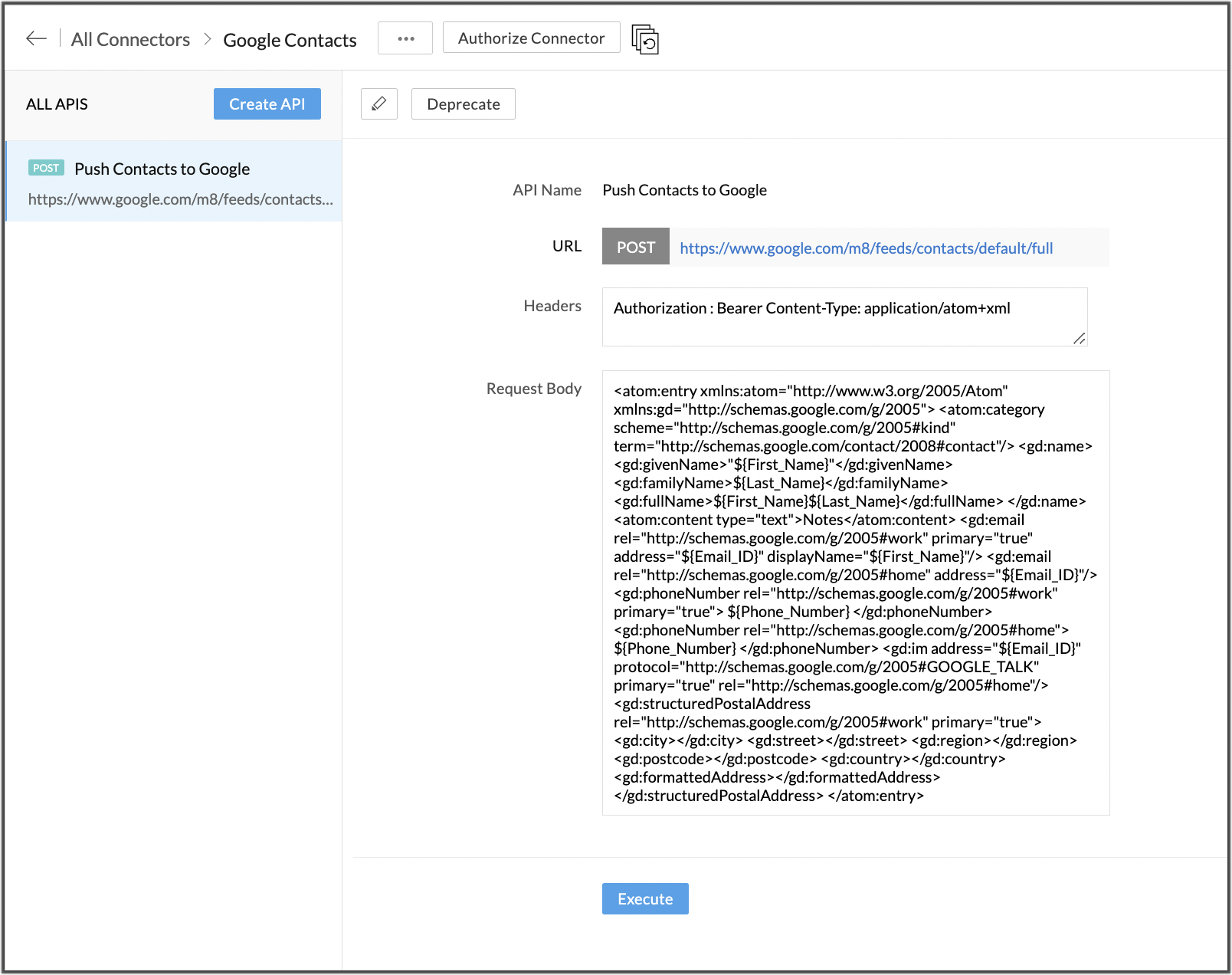Image resolution: width=1232 pixels, height=975 pixels.
Task: Click the pencil edit API icon
Action: (379, 104)
